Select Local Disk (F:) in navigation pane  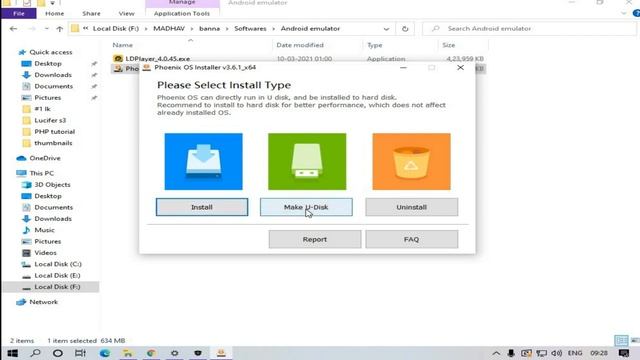(57, 287)
